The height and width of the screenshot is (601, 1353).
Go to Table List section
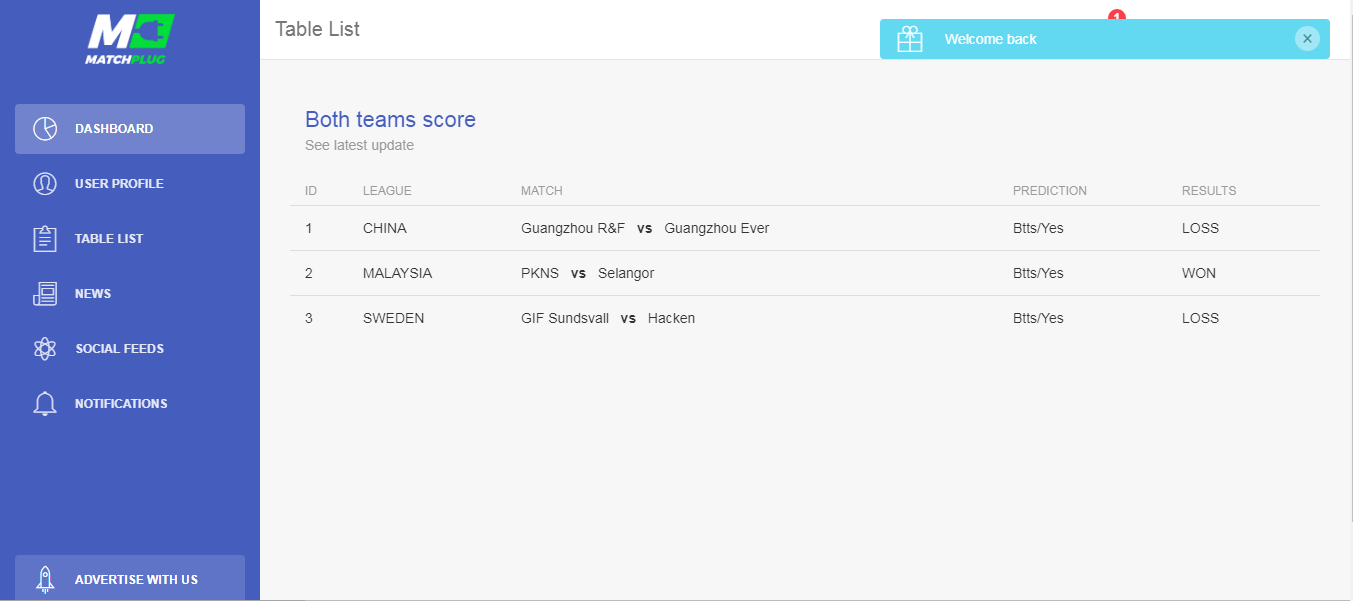(x=130, y=239)
